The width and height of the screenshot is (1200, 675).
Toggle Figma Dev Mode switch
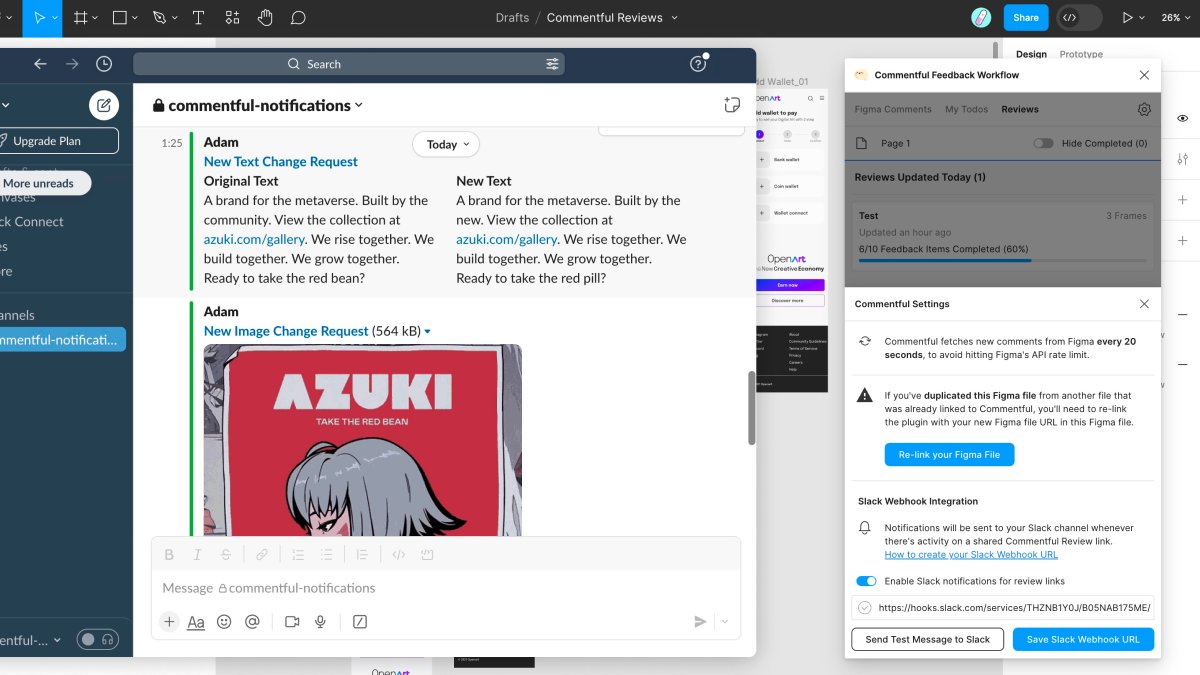pos(1080,18)
